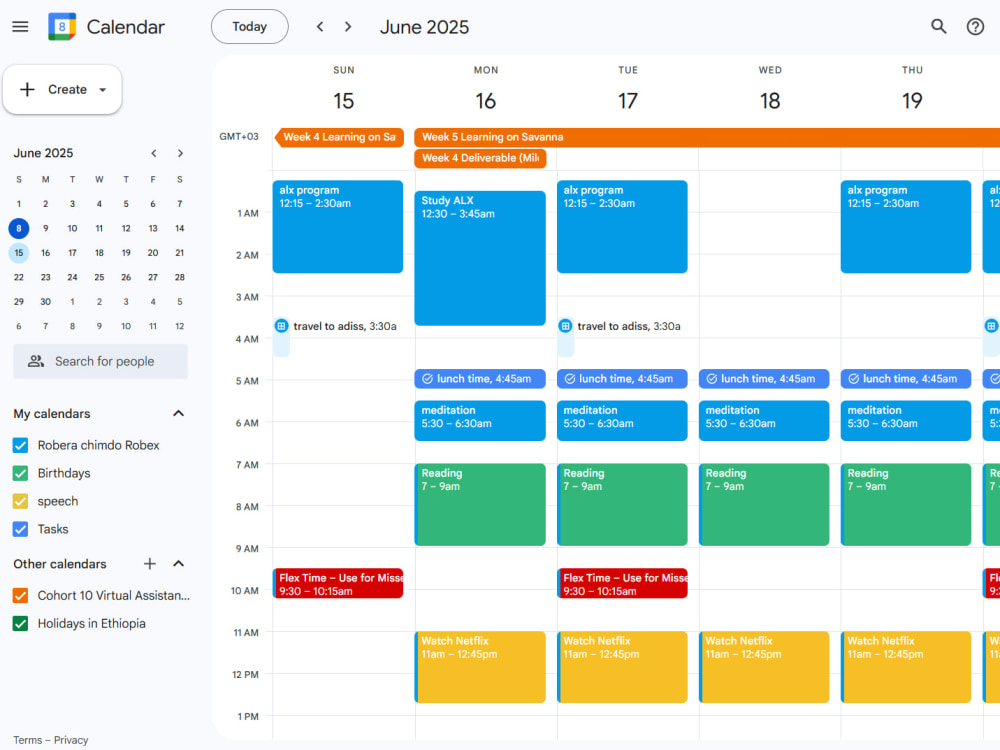Toggle Birthdays calendar checkbox
Screen dimensions: 1000x750
pyautogui.click(x=20, y=473)
